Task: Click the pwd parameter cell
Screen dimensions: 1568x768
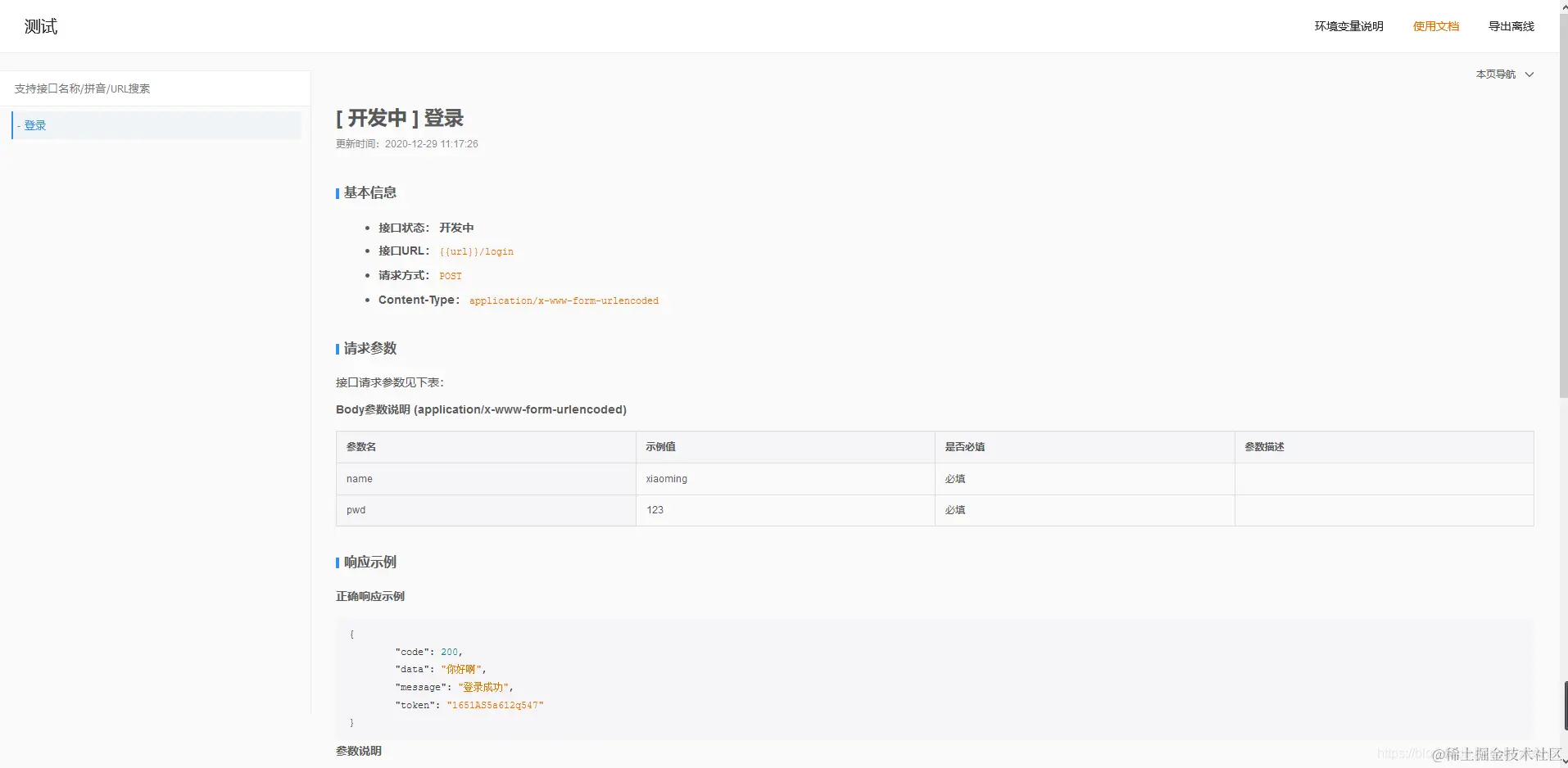Action: click(x=486, y=510)
